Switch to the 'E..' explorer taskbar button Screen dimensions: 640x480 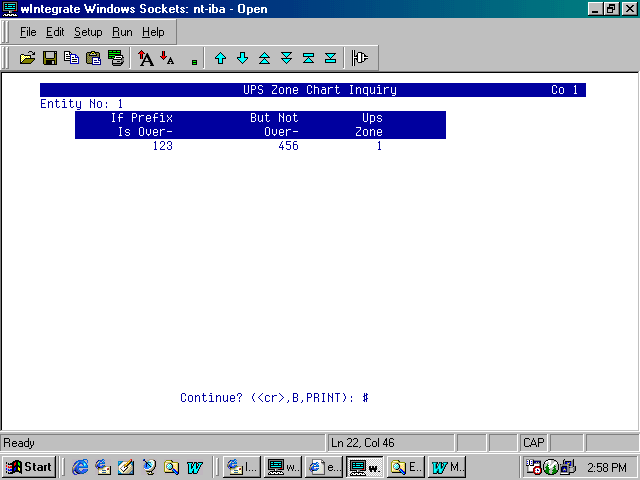click(406, 467)
